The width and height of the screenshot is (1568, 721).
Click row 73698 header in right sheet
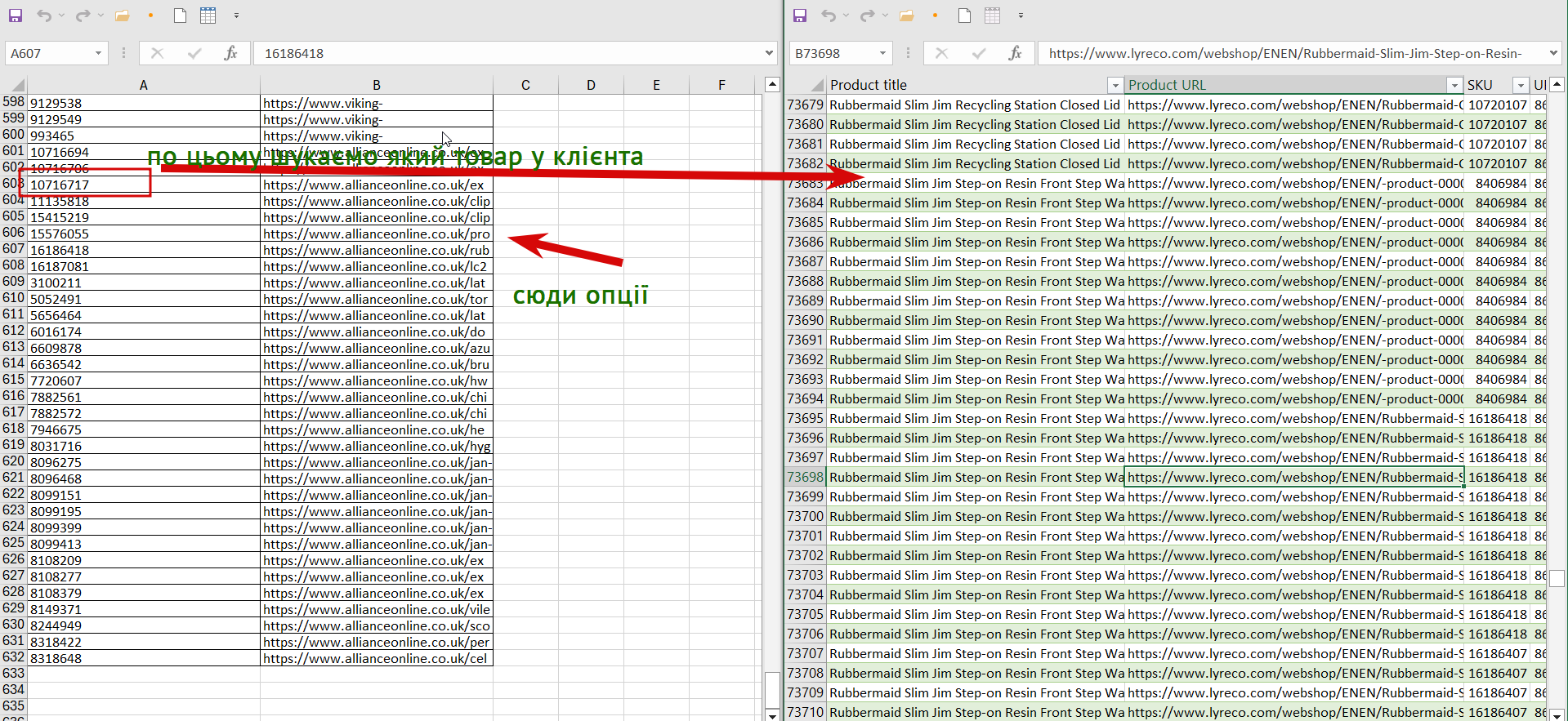pyautogui.click(x=806, y=477)
